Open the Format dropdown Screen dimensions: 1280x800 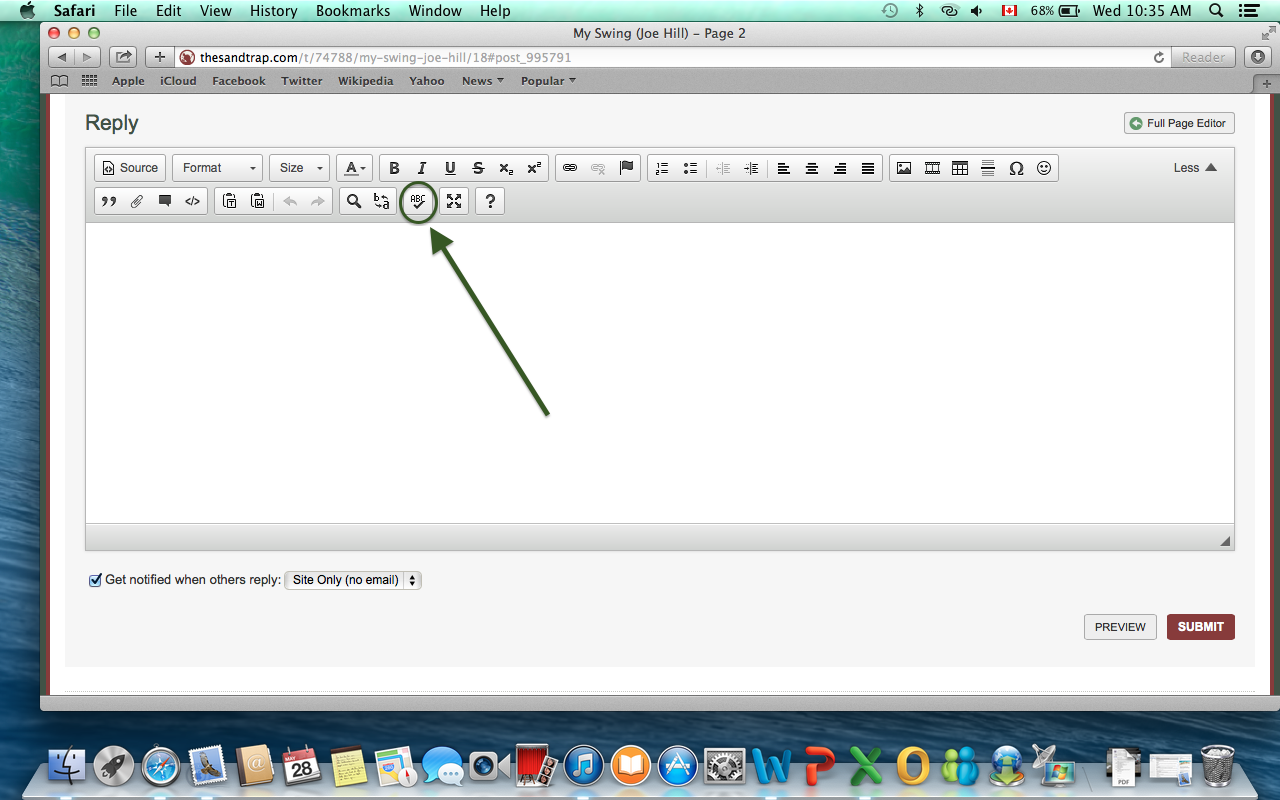coord(218,168)
